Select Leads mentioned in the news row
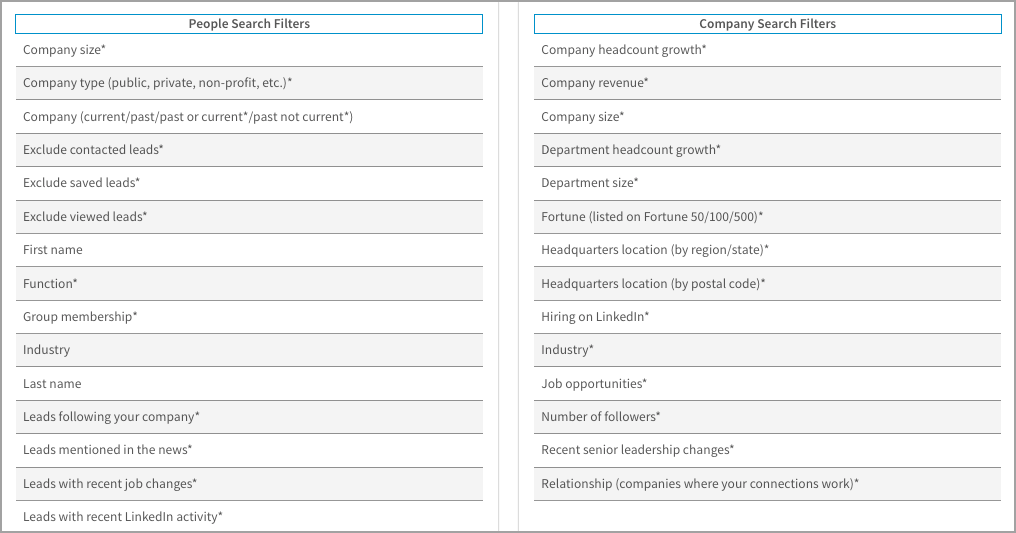The height and width of the screenshot is (533, 1016). click(107, 450)
